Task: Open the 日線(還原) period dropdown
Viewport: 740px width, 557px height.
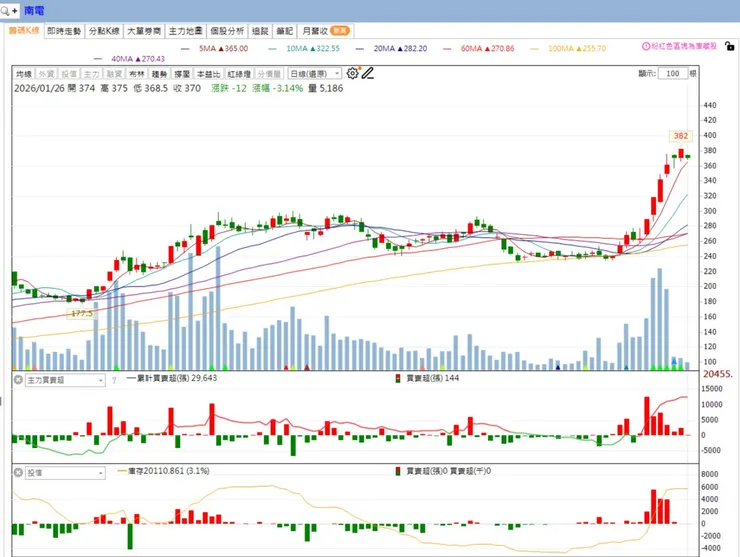Action: 314,74
